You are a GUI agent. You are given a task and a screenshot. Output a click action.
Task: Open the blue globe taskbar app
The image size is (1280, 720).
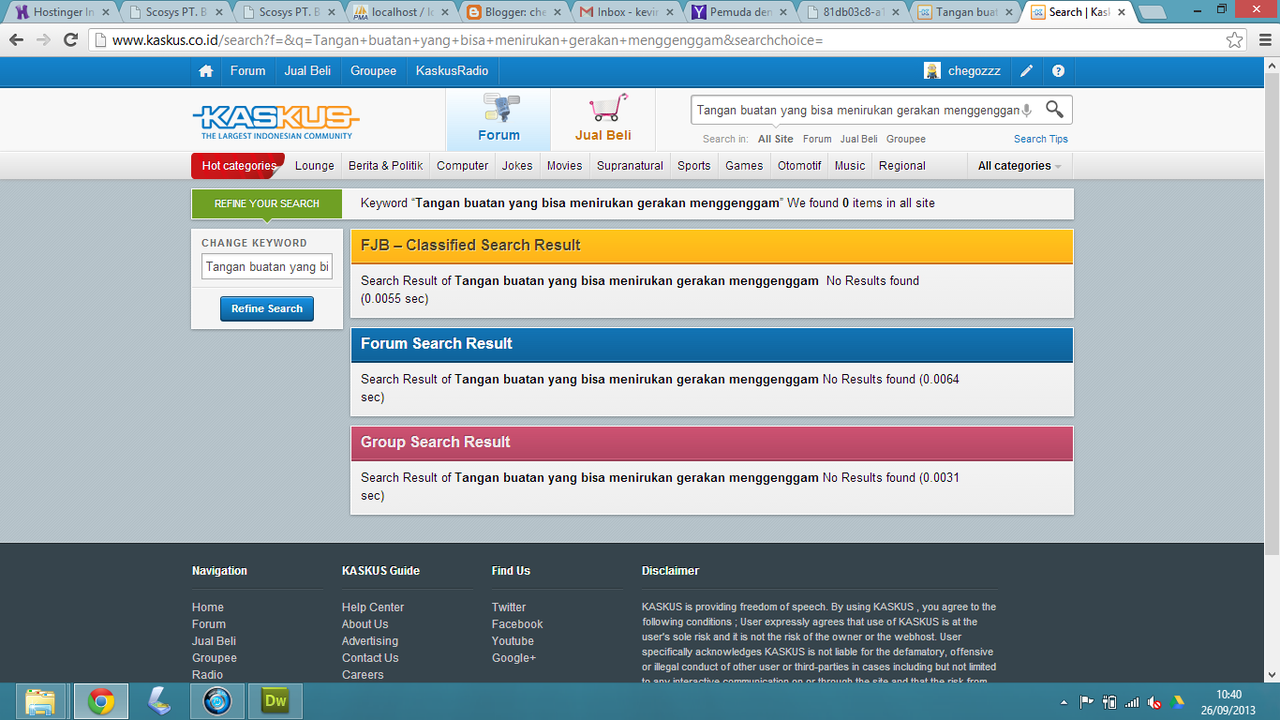click(x=217, y=701)
